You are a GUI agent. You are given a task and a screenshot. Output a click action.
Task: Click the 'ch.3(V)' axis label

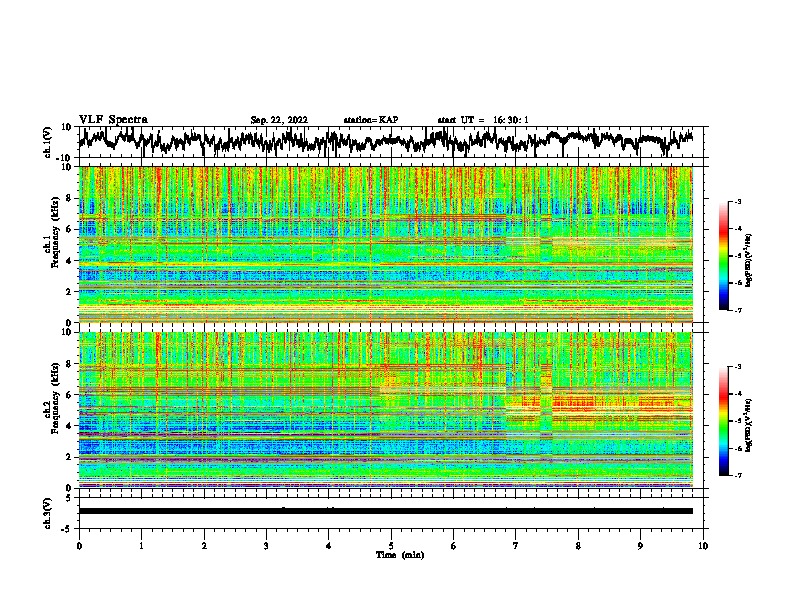tap(48, 513)
